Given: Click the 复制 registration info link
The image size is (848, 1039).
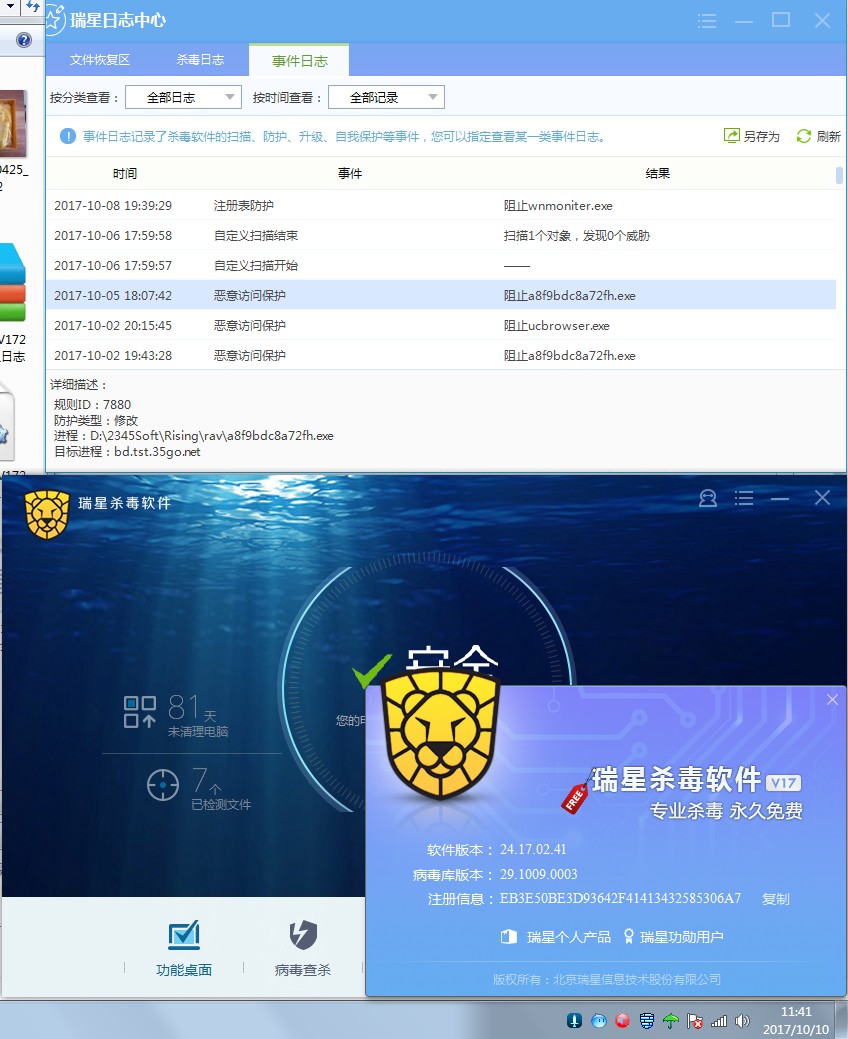Looking at the screenshot, I should tap(776, 899).
